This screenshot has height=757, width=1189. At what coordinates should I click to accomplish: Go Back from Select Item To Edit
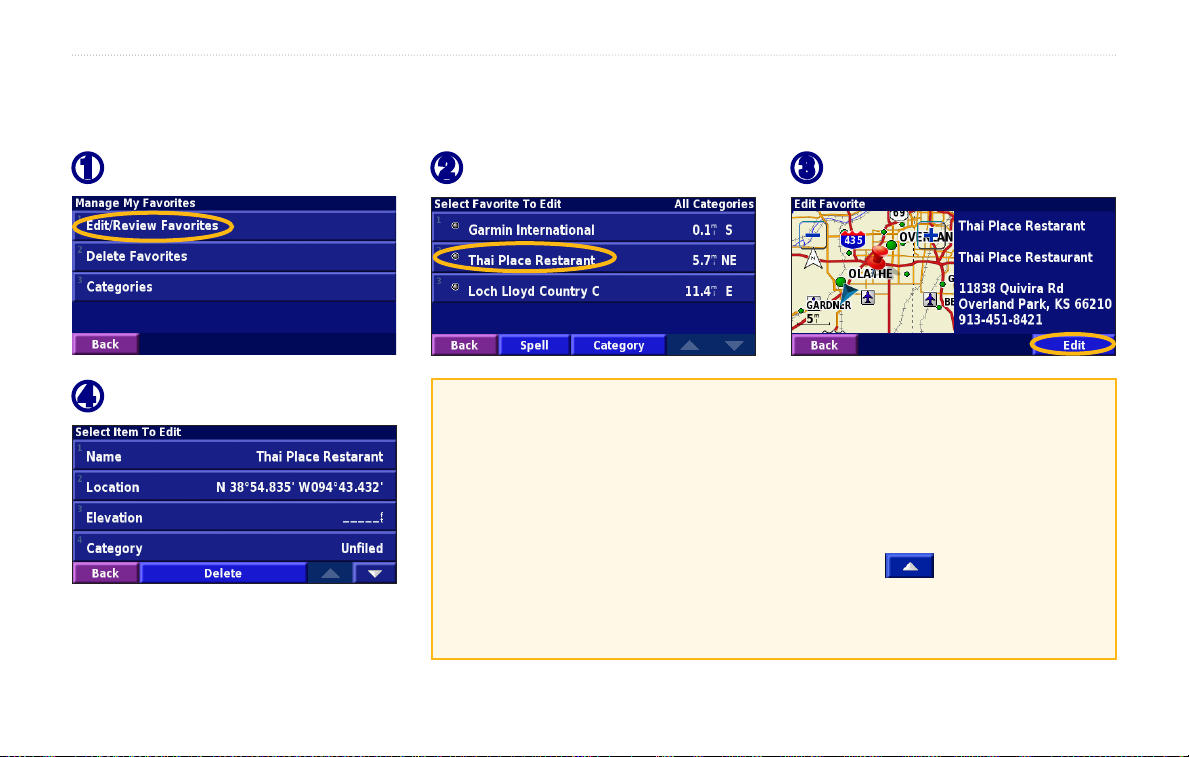[105, 573]
